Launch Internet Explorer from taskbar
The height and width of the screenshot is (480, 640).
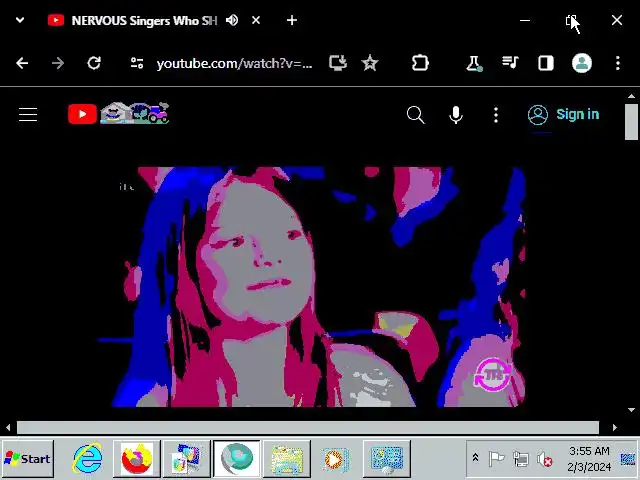click(x=87, y=459)
